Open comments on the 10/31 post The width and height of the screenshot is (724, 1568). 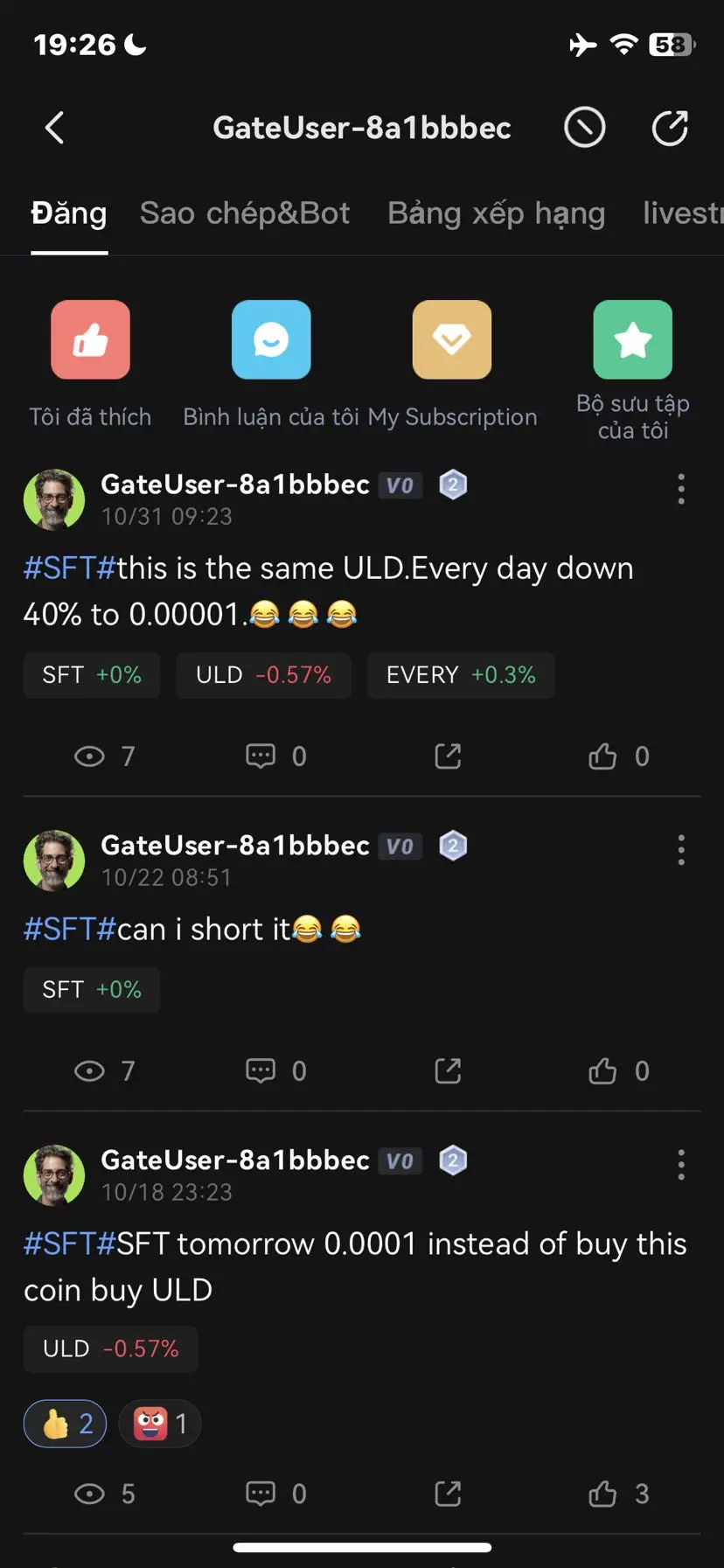pos(261,756)
